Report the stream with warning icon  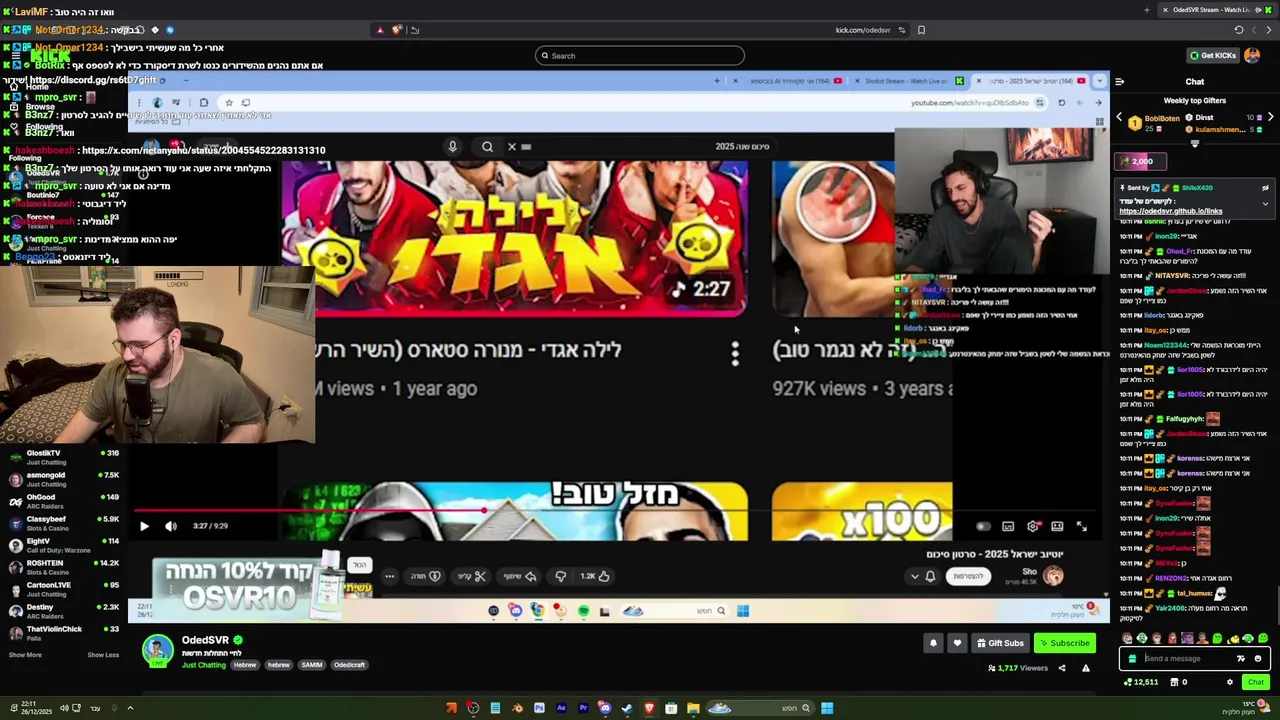[1086, 668]
